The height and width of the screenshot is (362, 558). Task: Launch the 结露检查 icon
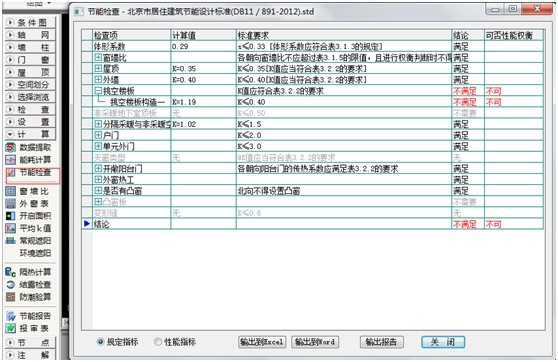[x=11, y=285]
